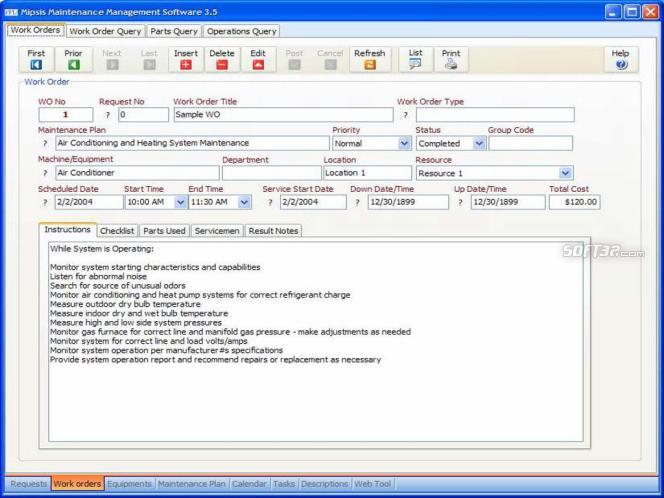The width and height of the screenshot is (664, 498).
Task: Go to Descriptions bottom section
Action: tap(325, 484)
